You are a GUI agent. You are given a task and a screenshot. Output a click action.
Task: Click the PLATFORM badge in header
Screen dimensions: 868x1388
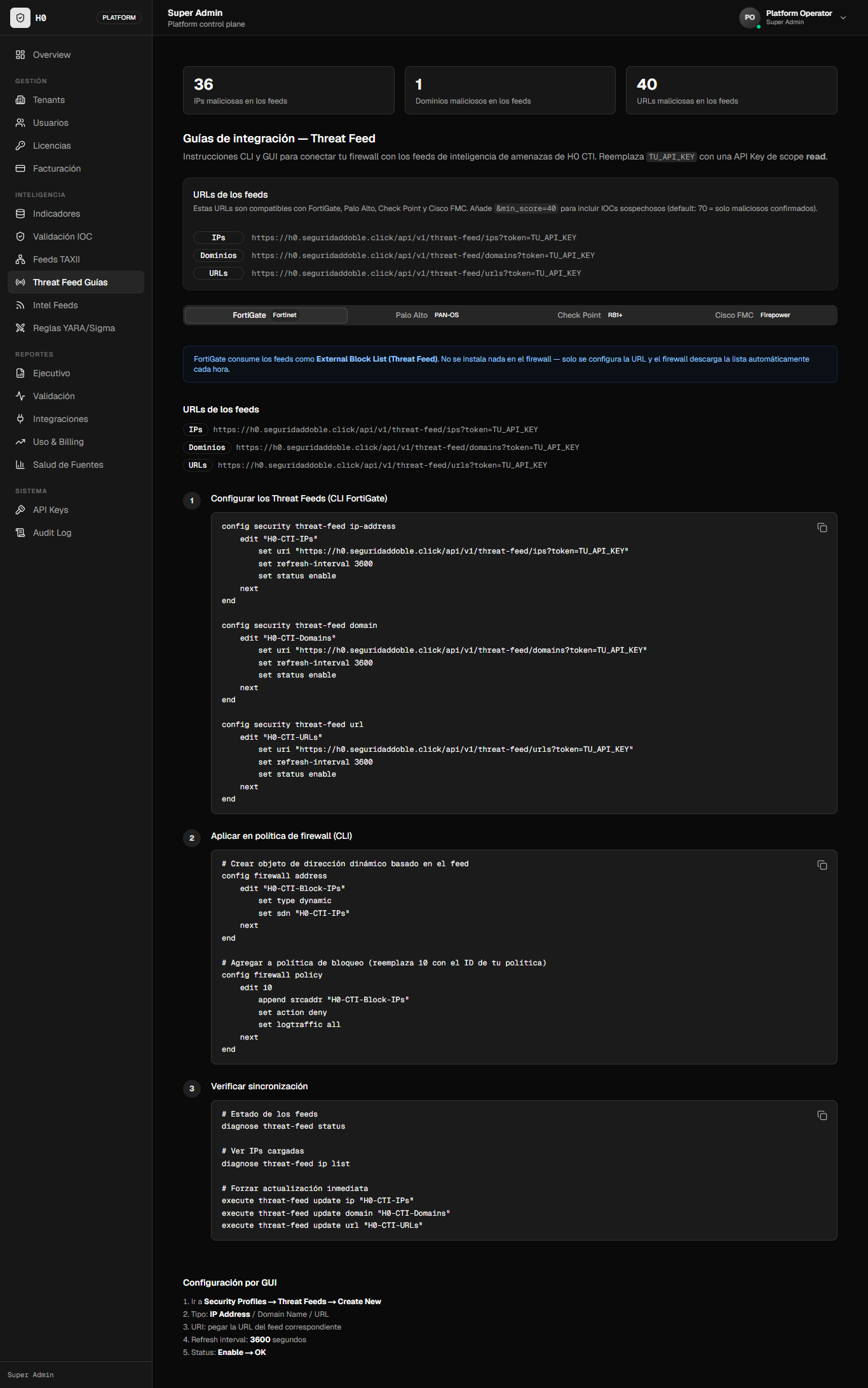(119, 18)
